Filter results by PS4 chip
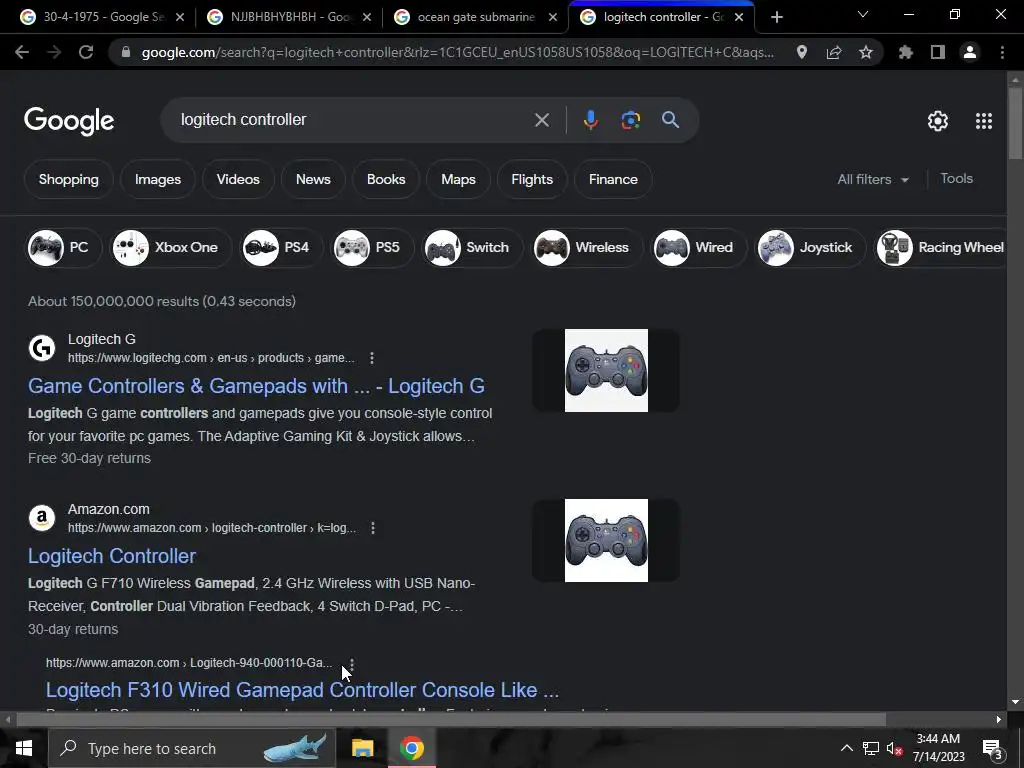Screen dimensions: 1024x768 pos(281,248)
